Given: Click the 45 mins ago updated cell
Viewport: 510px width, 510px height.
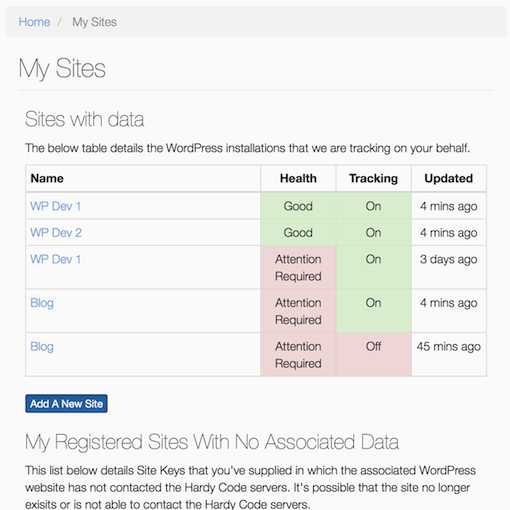Looking at the screenshot, I should click(449, 355).
